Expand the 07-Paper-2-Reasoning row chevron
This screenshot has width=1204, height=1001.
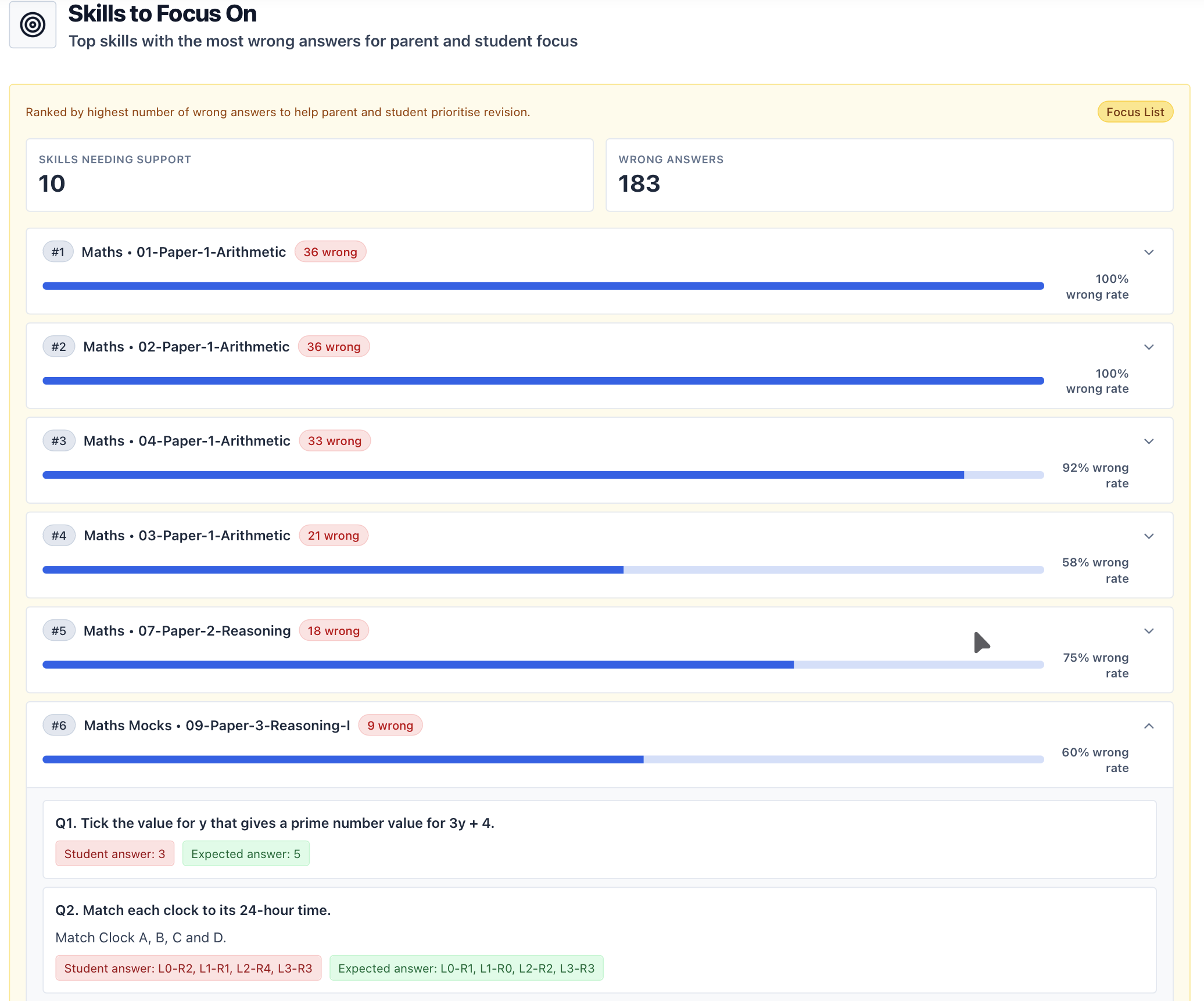1148,631
